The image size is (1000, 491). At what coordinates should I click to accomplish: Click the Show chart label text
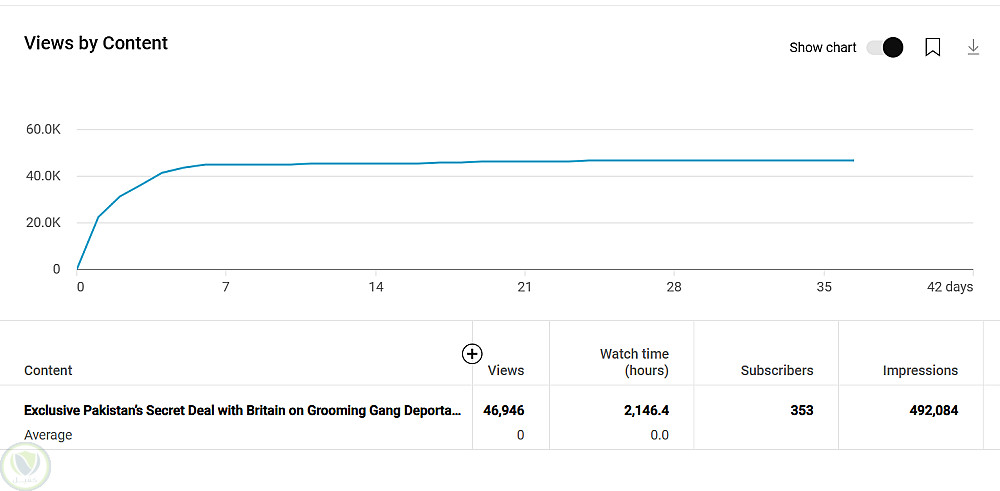coord(822,47)
